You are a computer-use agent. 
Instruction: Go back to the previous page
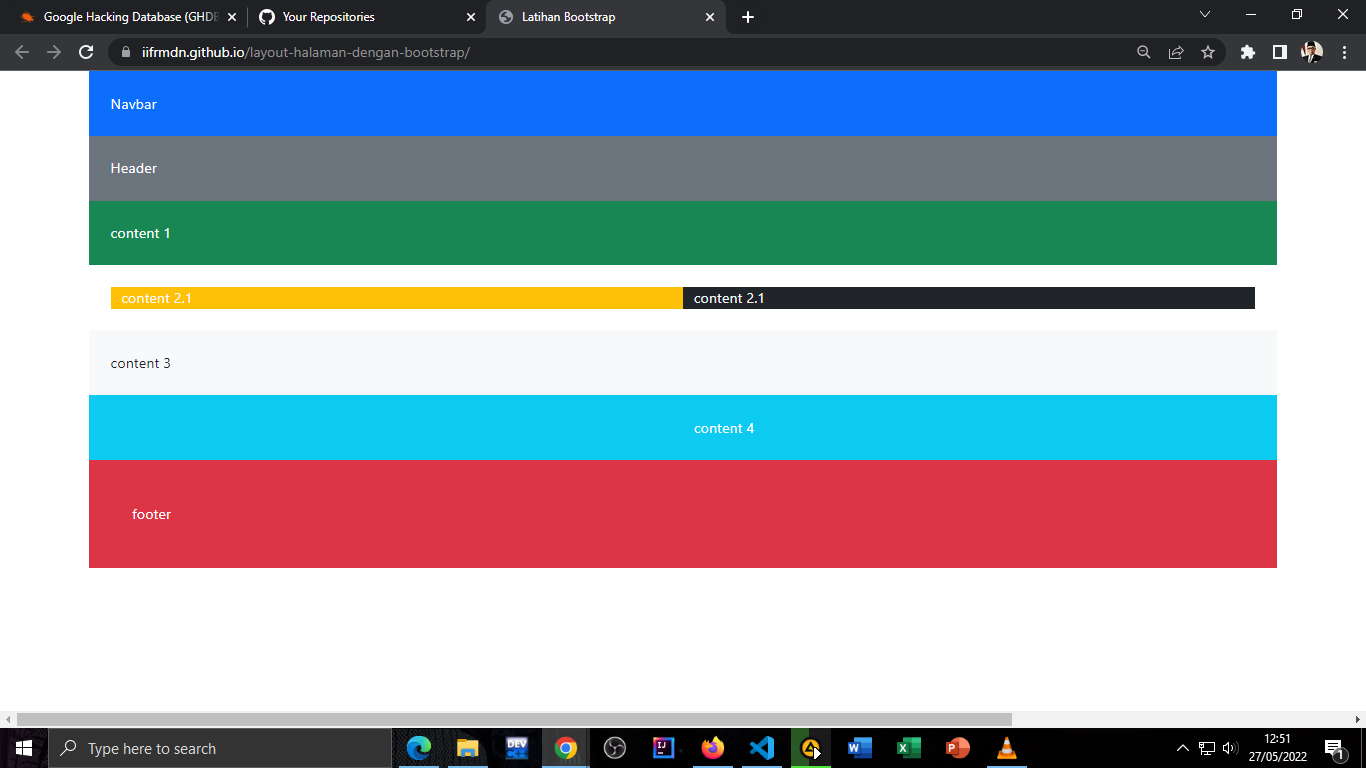tap(22, 52)
